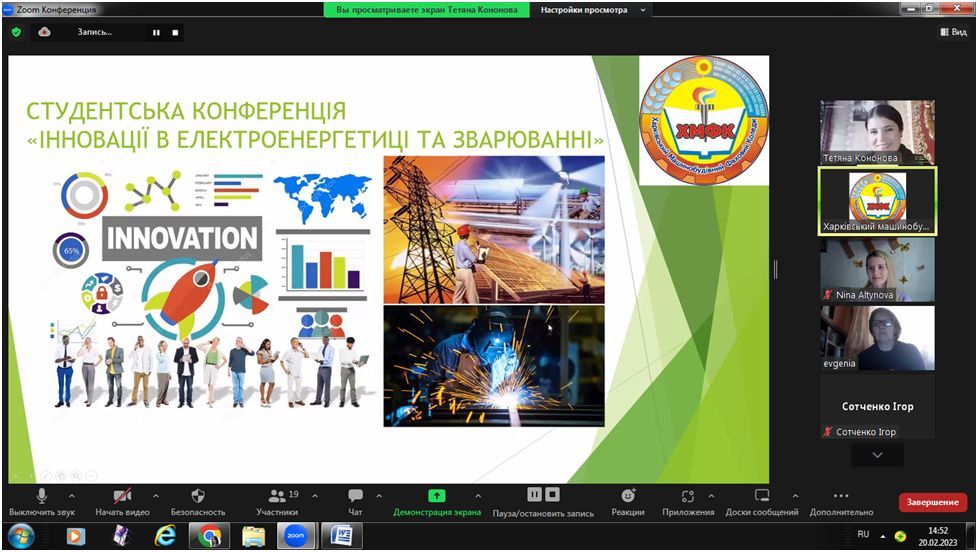Screen dimensions: 978x552
Task: Pause the recording from bottom toolbar
Action: 535,495
